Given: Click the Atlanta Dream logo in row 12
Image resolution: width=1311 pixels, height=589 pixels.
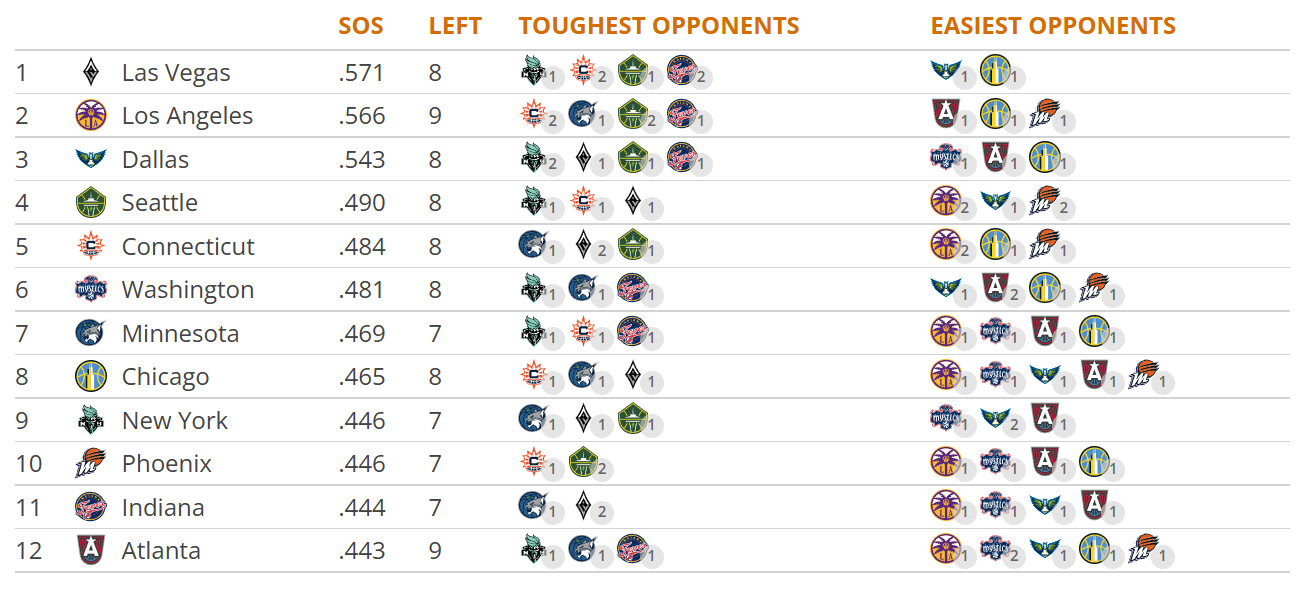Looking at the screenshot, I should coord(91,551).
